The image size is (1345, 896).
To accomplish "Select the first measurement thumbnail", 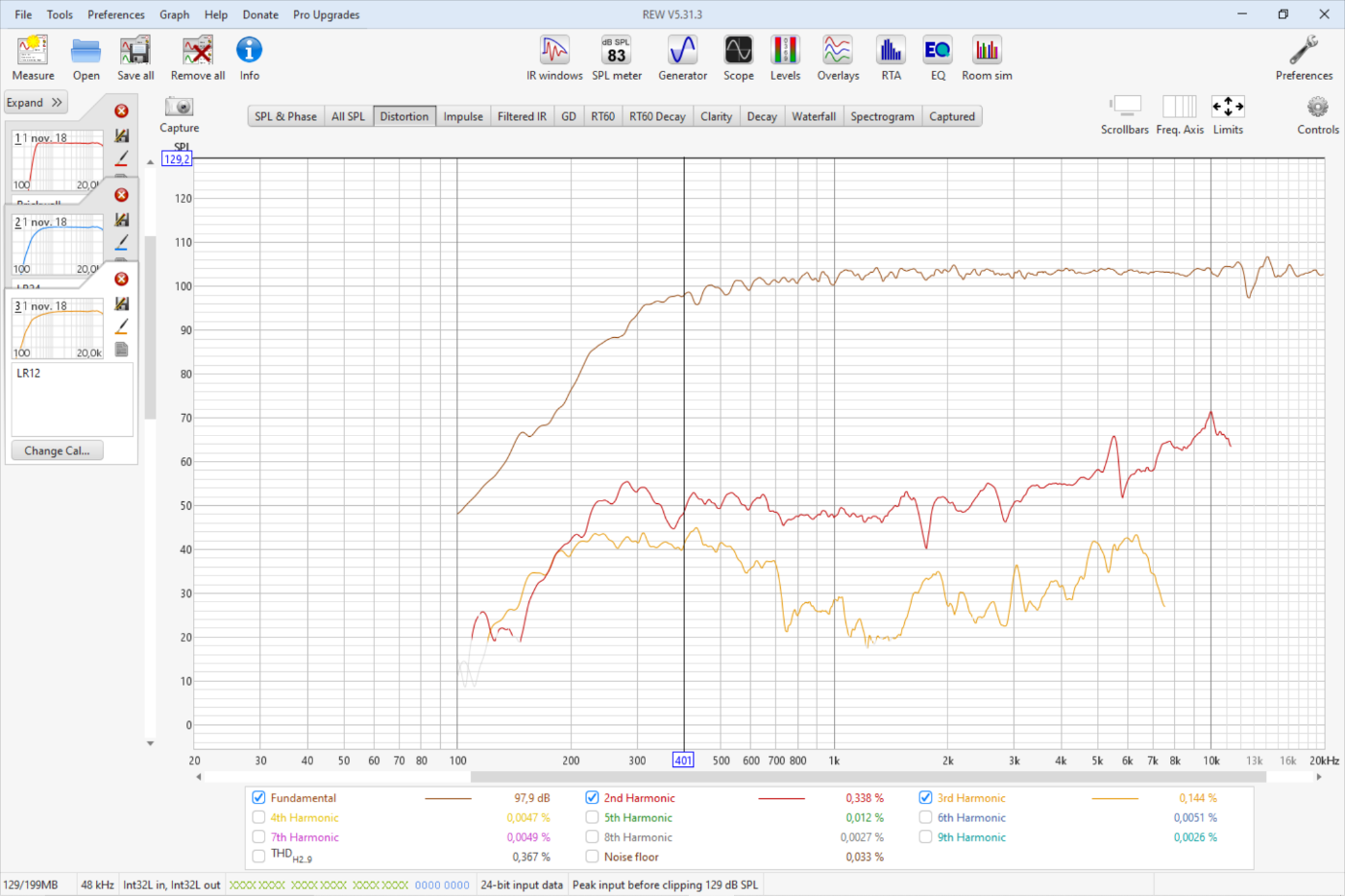I will click(x=58, y=160).
